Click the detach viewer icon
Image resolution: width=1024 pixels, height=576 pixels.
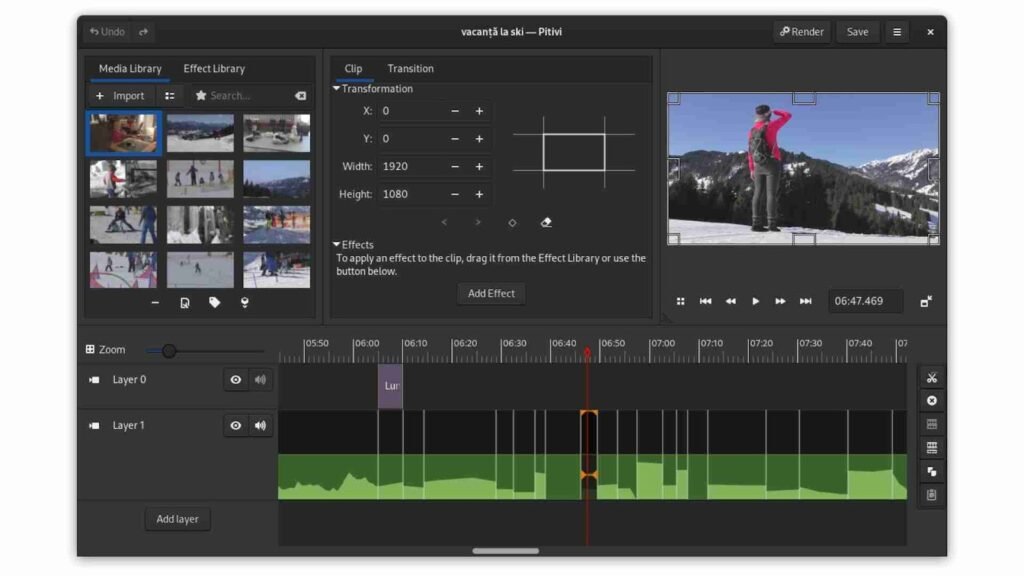[926, 301]
